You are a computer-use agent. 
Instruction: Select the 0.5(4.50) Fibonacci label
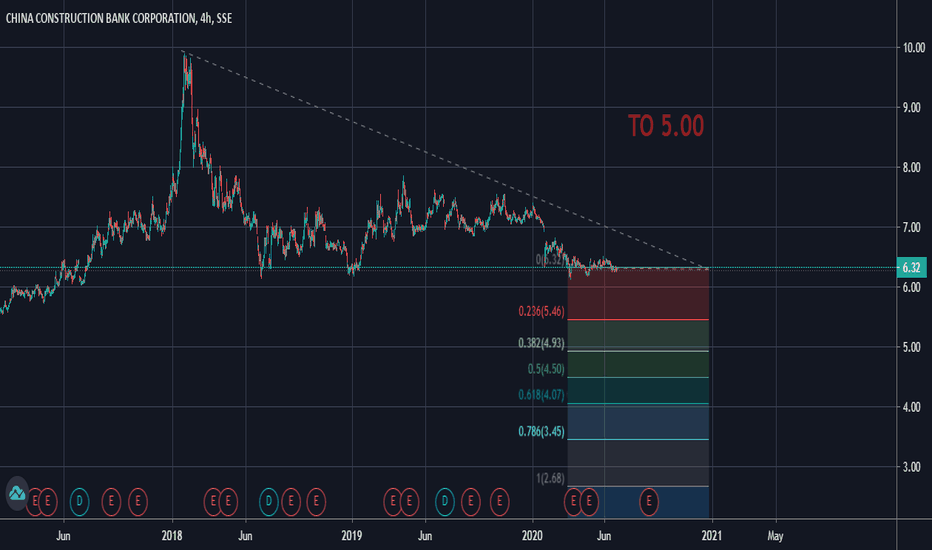(546, 369)
